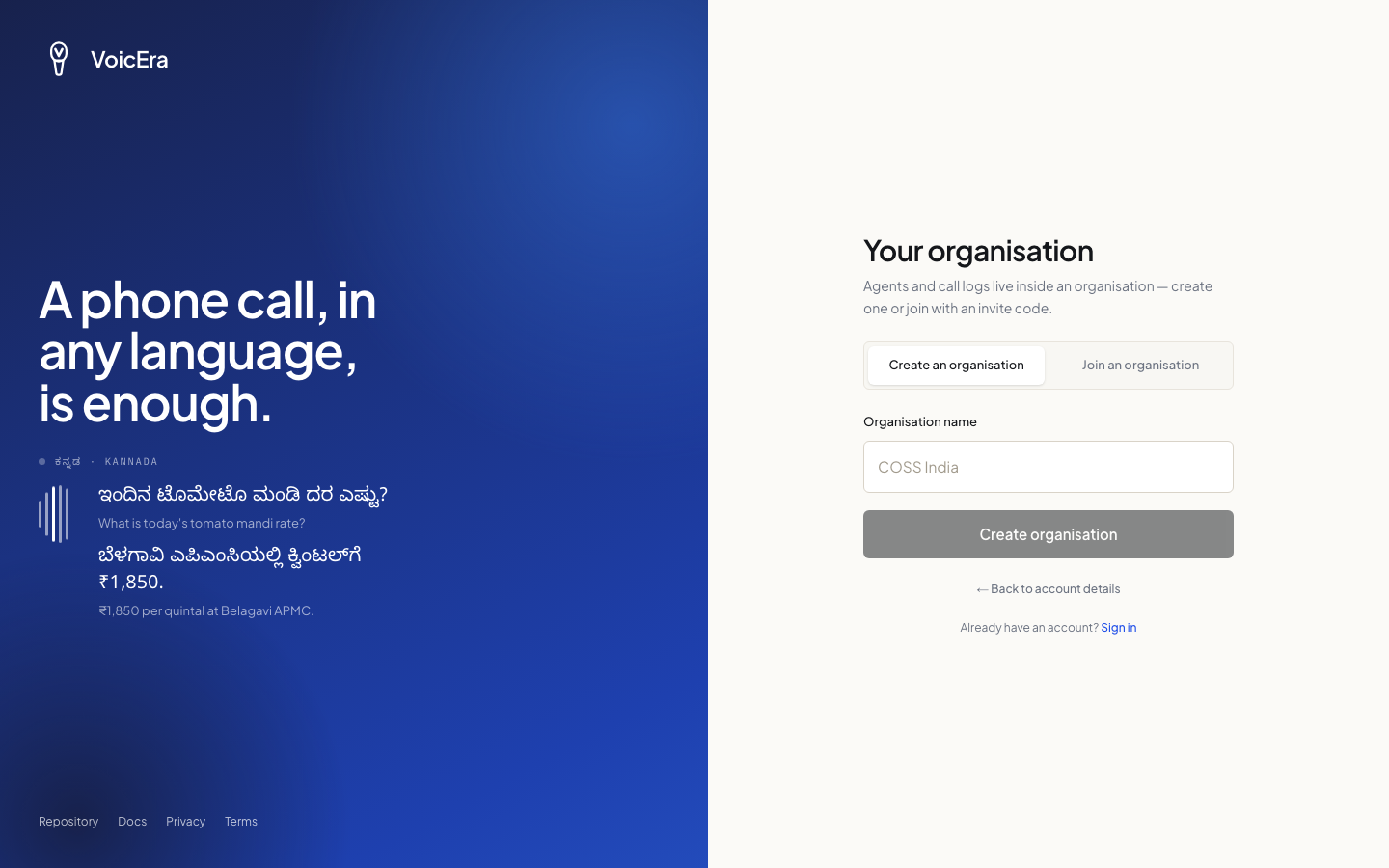1389x868 pixels.
Task: Click the Kannada script question line
Action: pyautogui.click(x=243, y=496)
